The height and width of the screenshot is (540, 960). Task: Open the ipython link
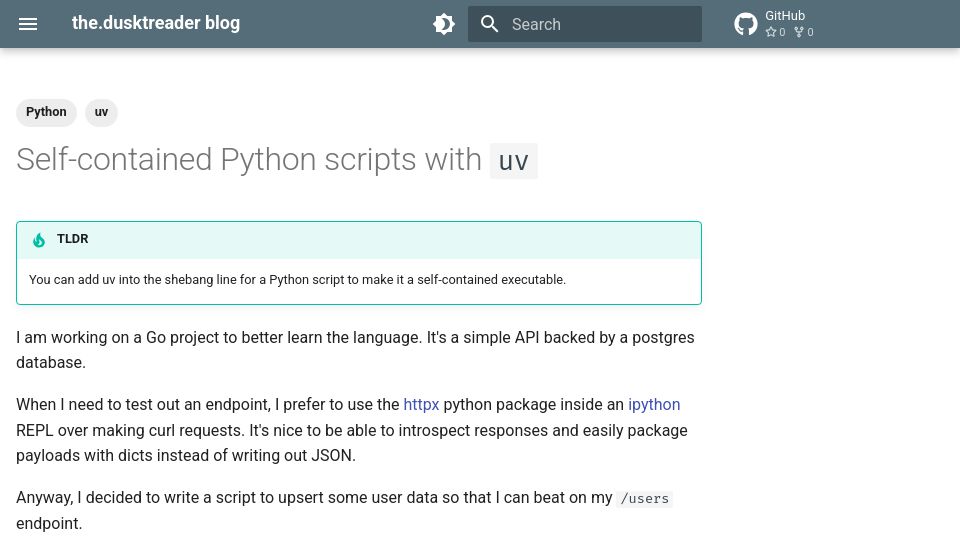click(x=654, y=405)
